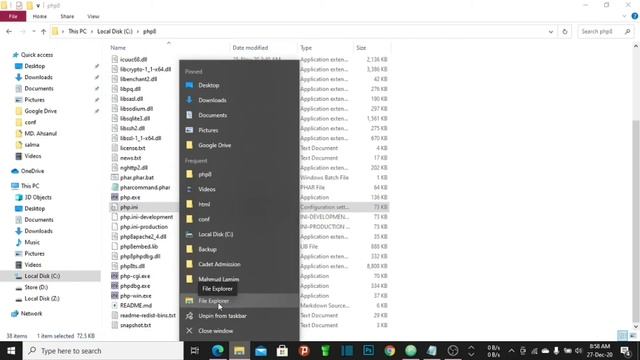Open the Windows Start menu
Screen dimensions: 640x360
[11, 351]
